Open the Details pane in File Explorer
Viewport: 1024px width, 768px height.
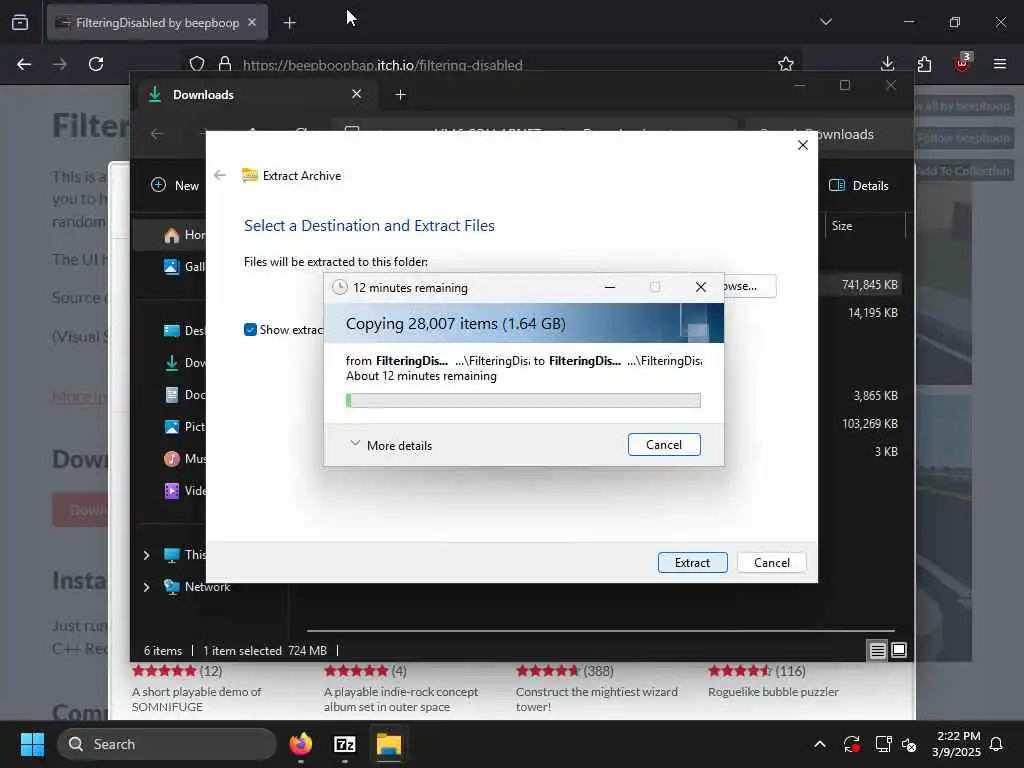(x=859, y=185)
